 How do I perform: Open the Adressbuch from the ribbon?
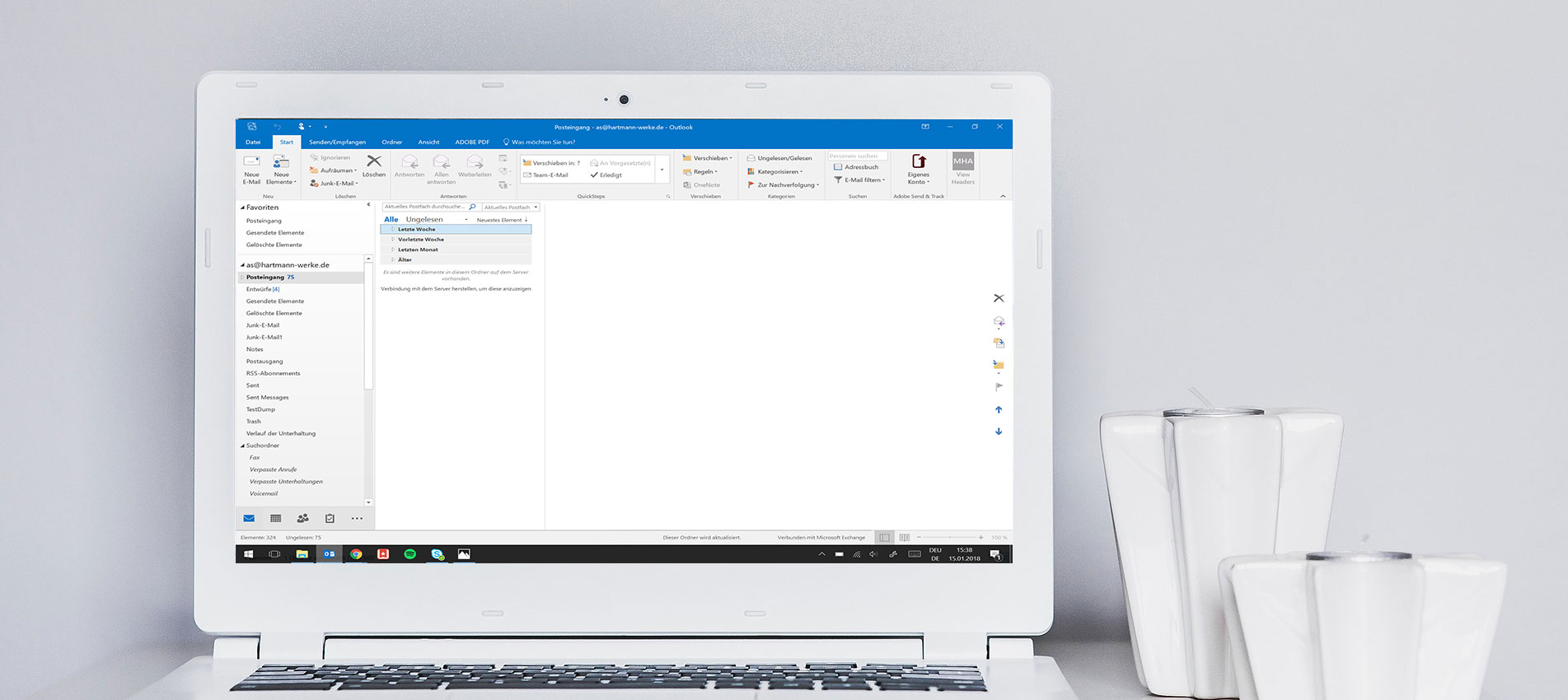coord(856,167)
